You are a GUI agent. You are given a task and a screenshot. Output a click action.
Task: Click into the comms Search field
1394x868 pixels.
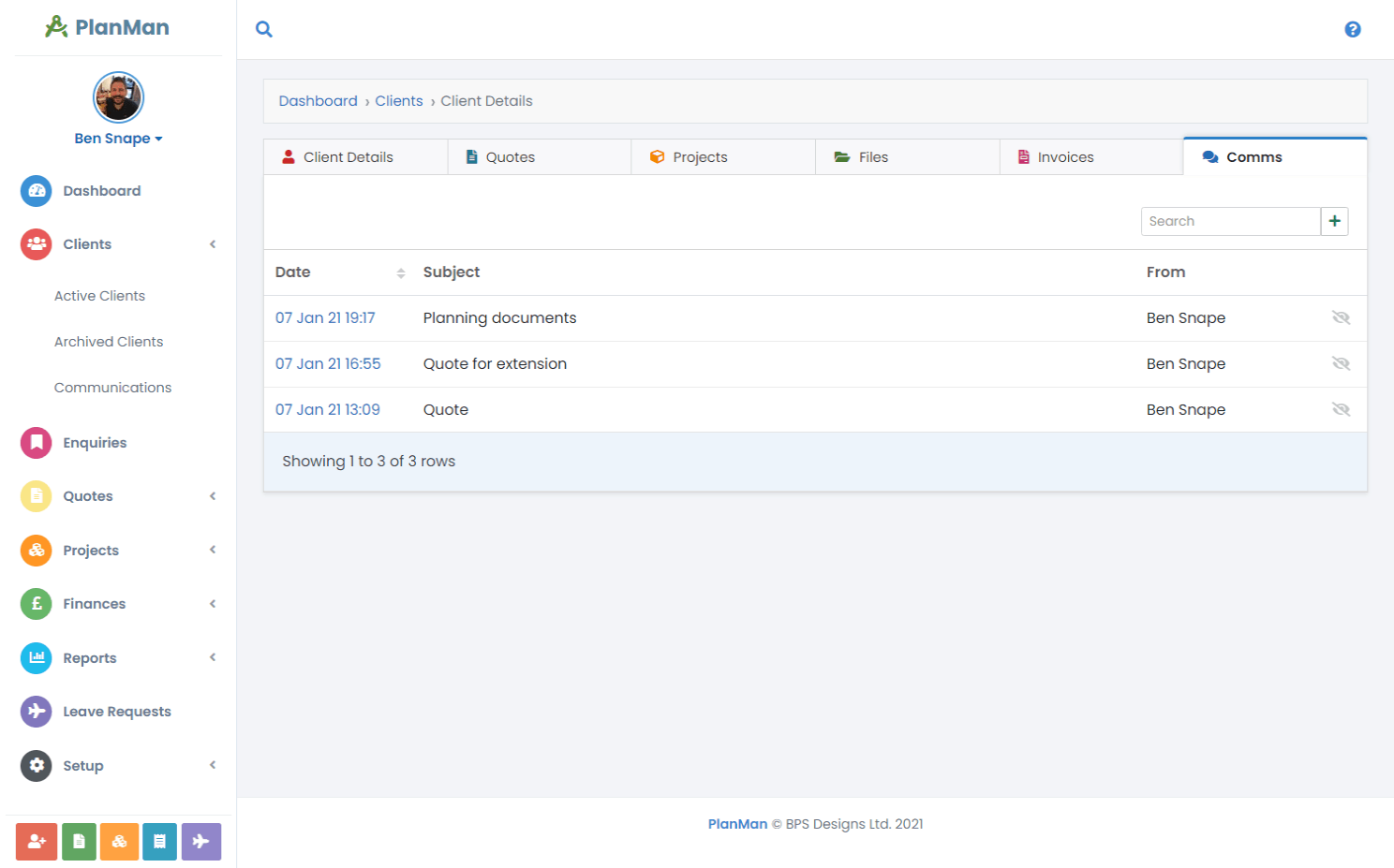pos(1230,221)
